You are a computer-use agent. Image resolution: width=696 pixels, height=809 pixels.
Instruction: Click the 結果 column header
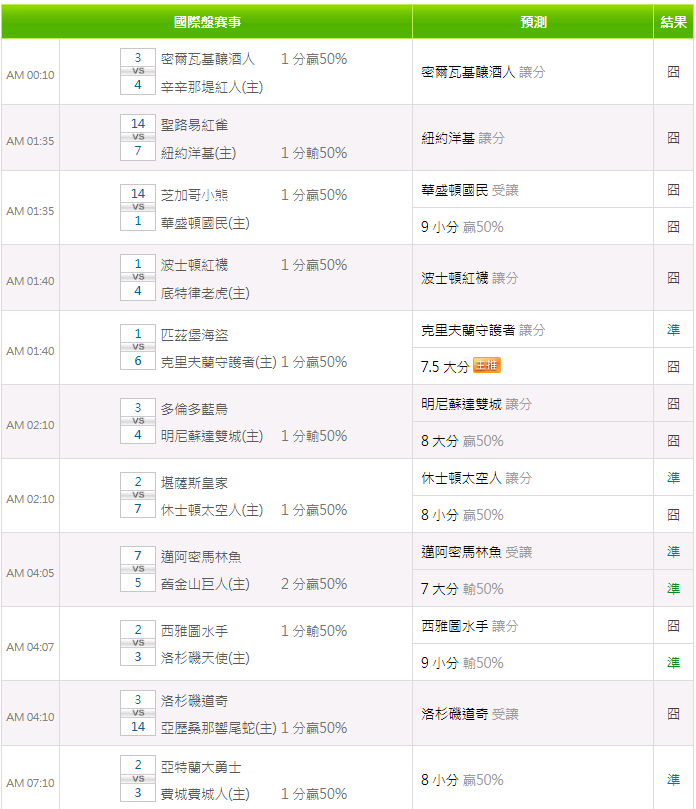pyautogui.click(x=673, y=22)
